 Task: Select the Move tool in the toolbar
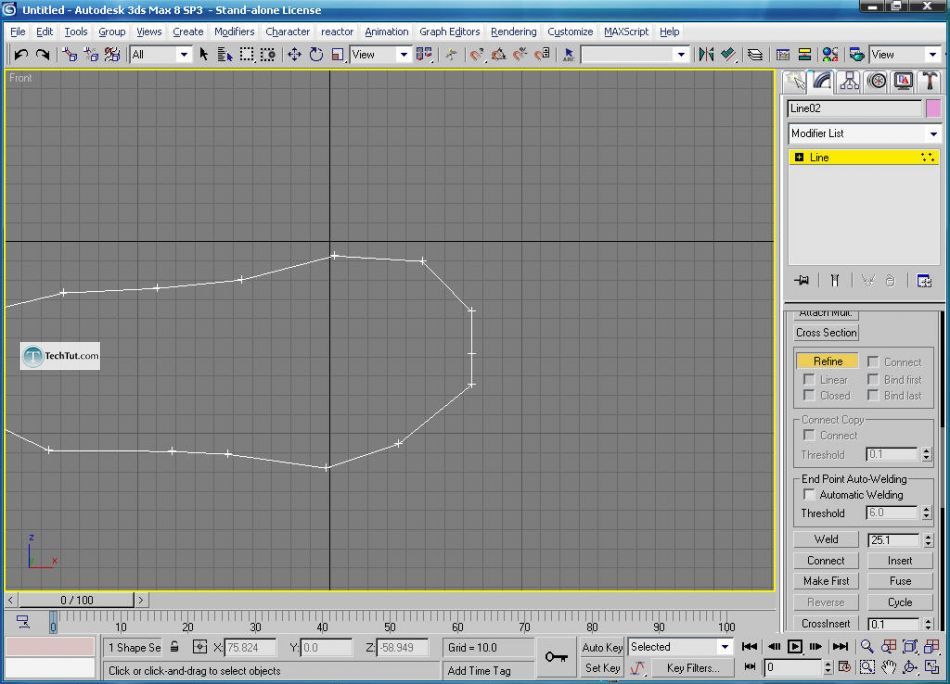[294, 54]
